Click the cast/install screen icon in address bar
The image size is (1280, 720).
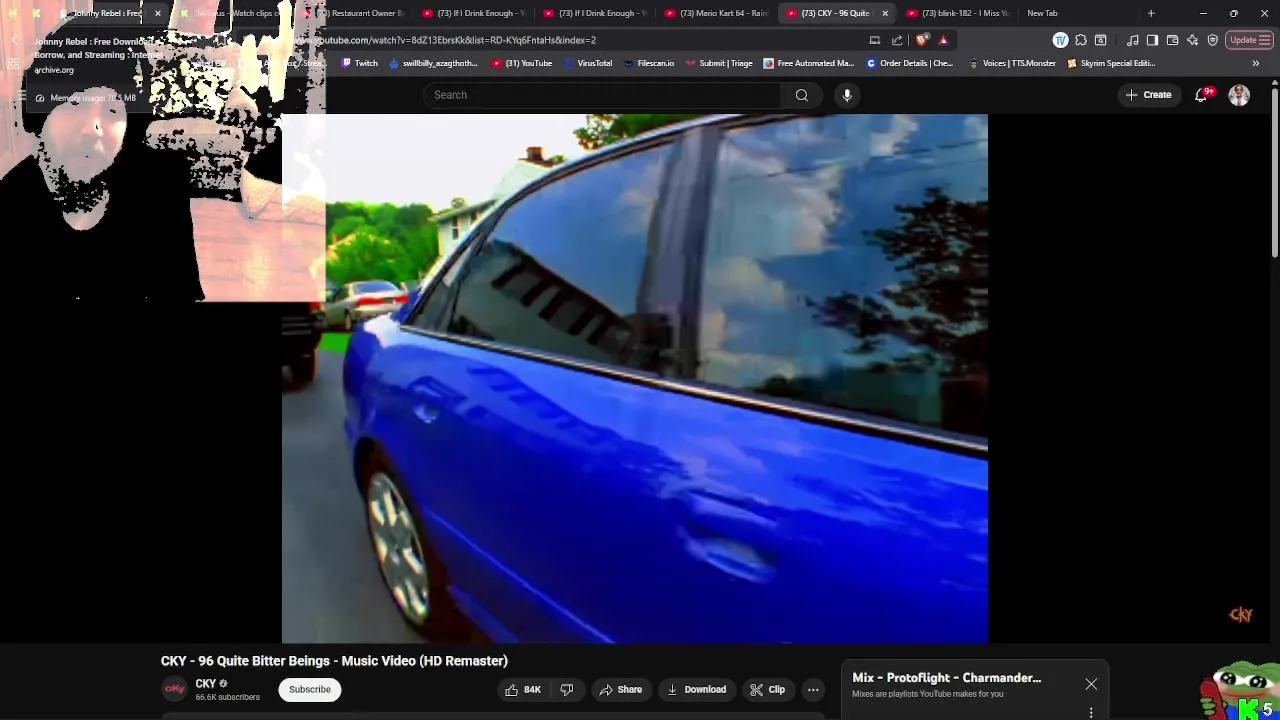875,40
